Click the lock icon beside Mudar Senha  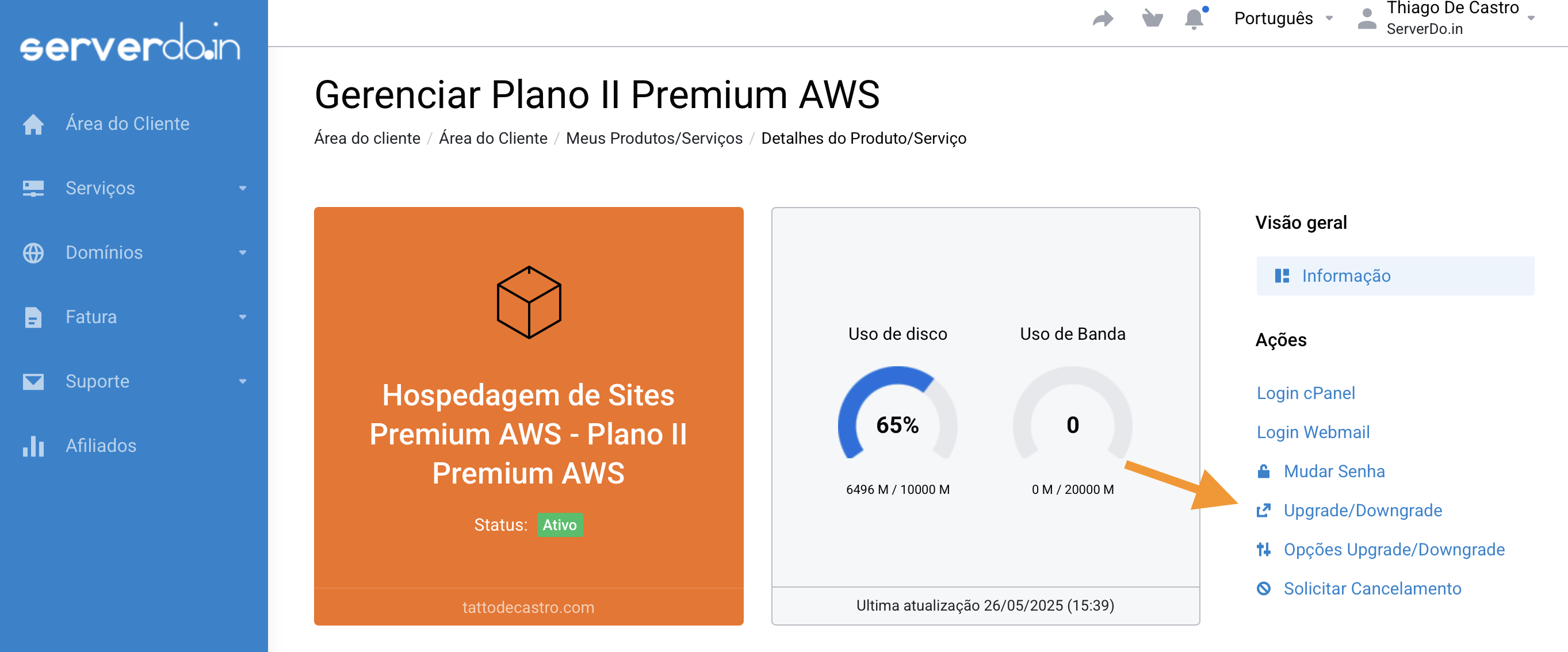click(x=1264, y=471)
